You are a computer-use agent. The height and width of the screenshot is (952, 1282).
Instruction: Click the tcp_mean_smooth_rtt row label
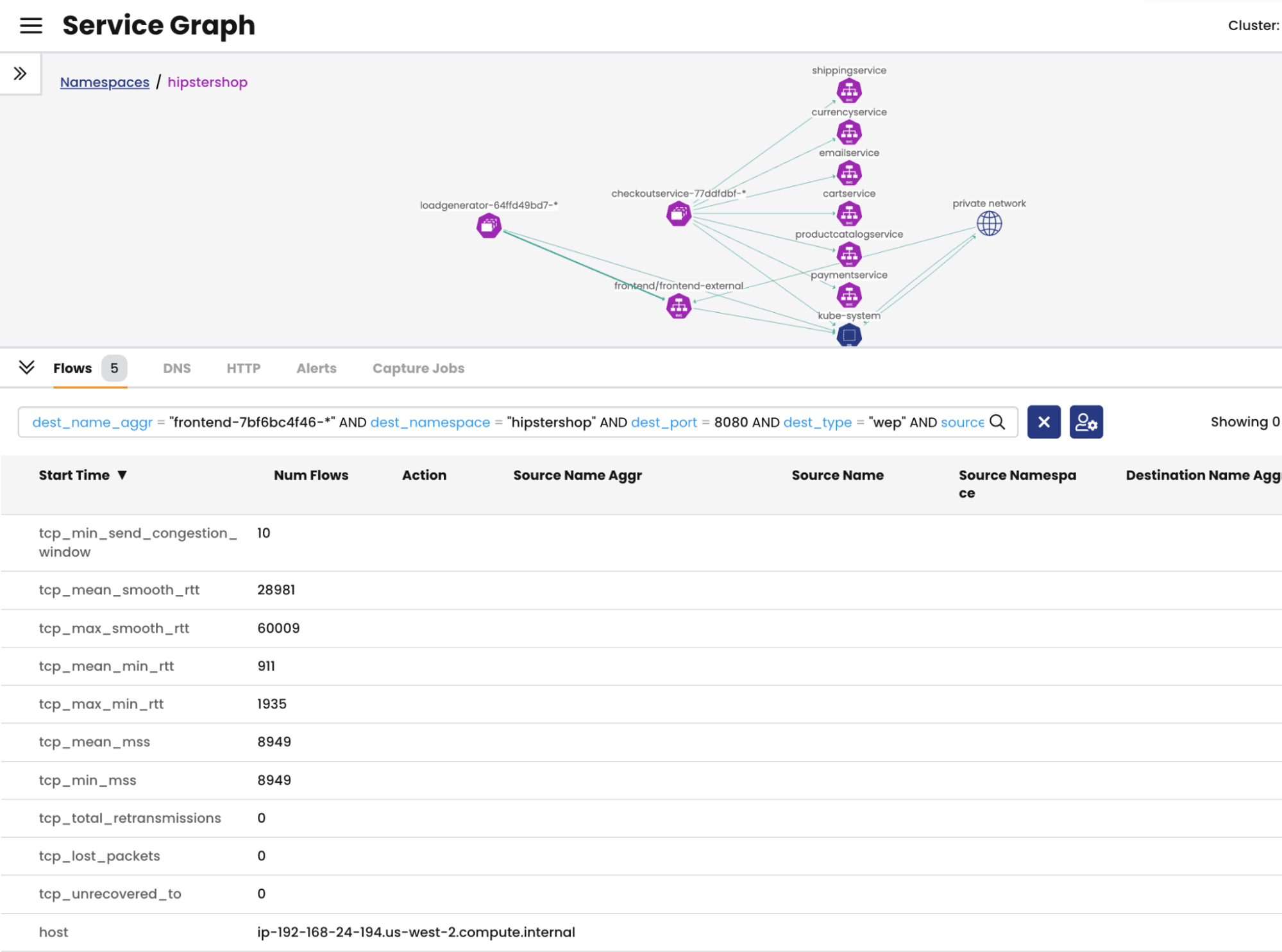coord(119,590)
